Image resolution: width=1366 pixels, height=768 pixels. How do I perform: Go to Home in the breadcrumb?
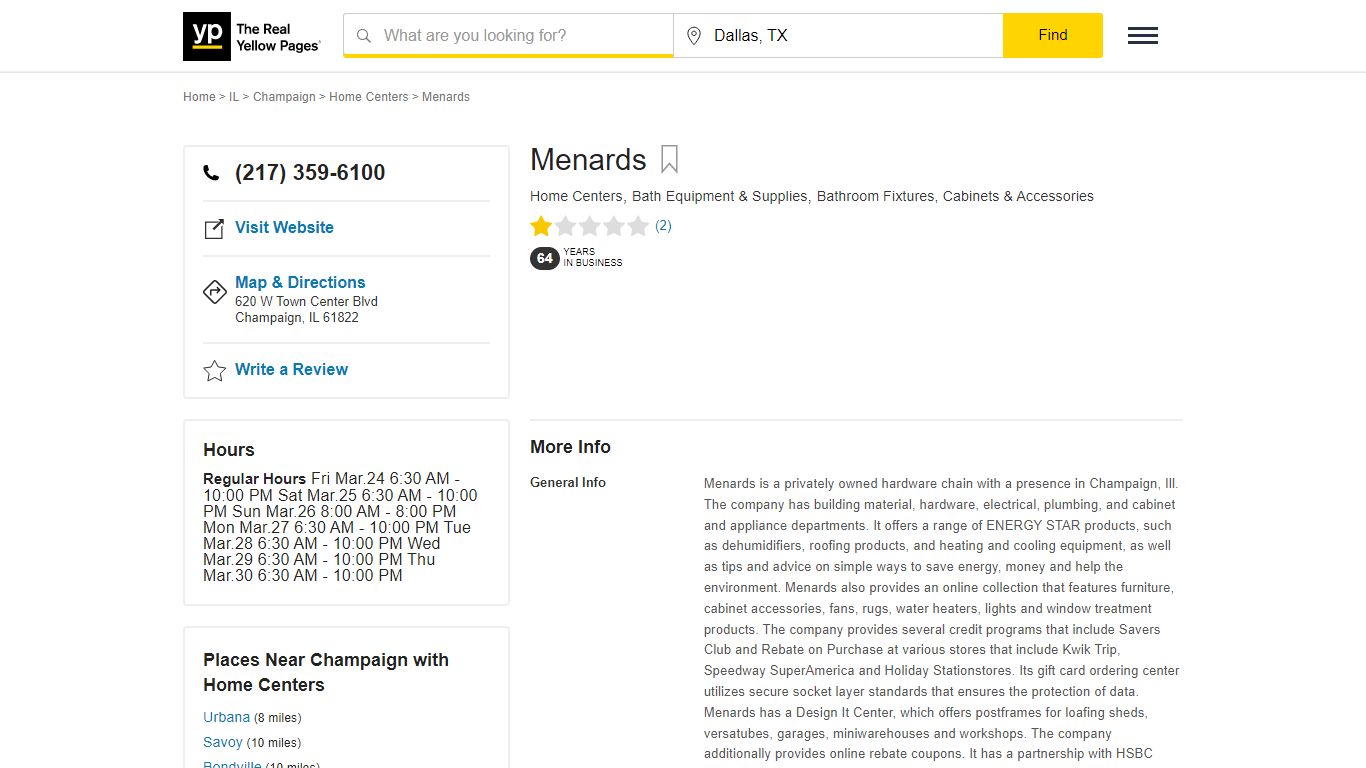[199, 97]
